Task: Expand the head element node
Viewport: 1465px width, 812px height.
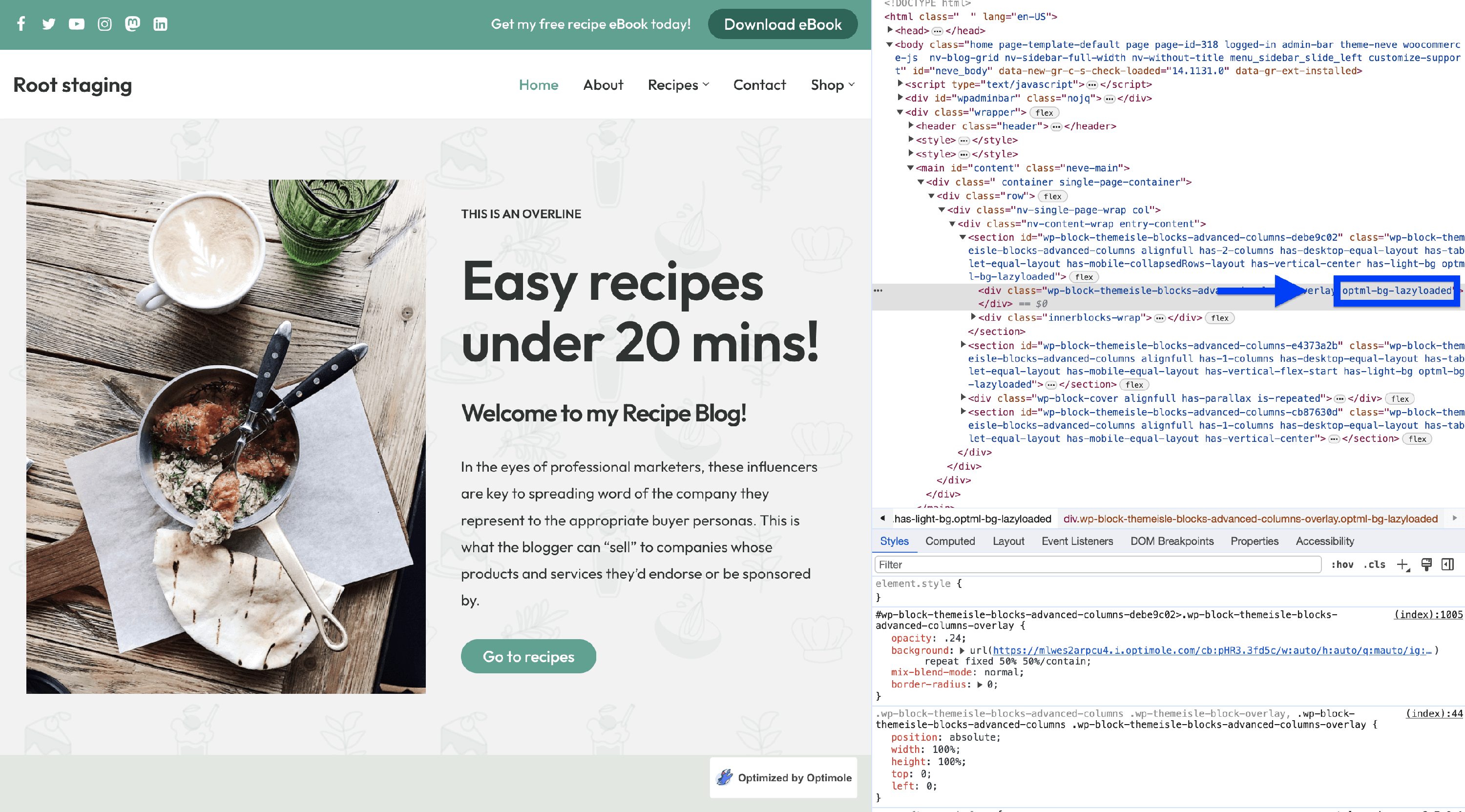Action: pos(890,31)
